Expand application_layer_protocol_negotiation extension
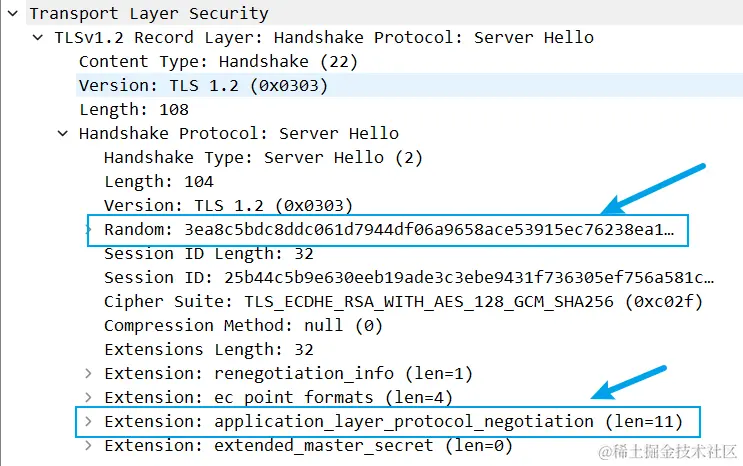This screenshot has width=743, height=466. coord(88,422)
